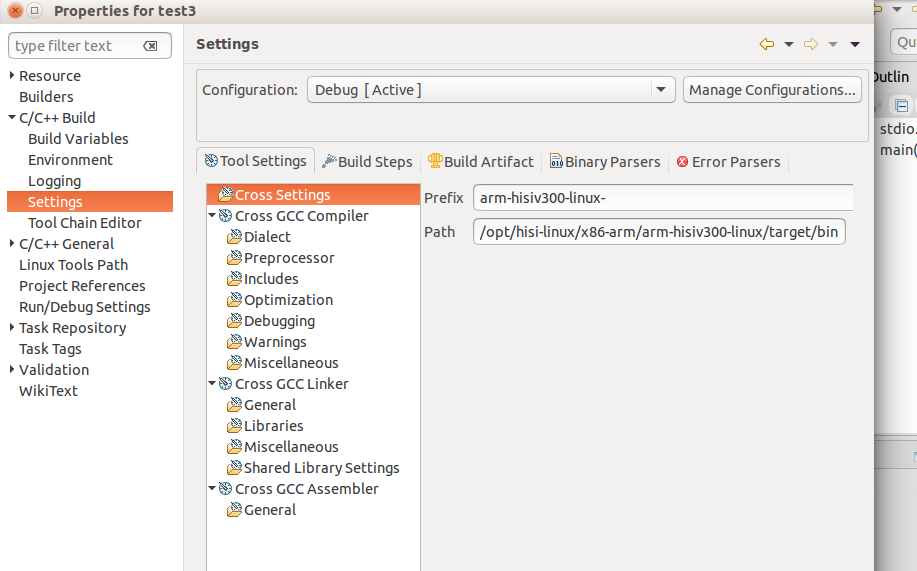The image size is (917, 571).
Task: Click the Shared Library Settings icon
Action: (235, 467)
